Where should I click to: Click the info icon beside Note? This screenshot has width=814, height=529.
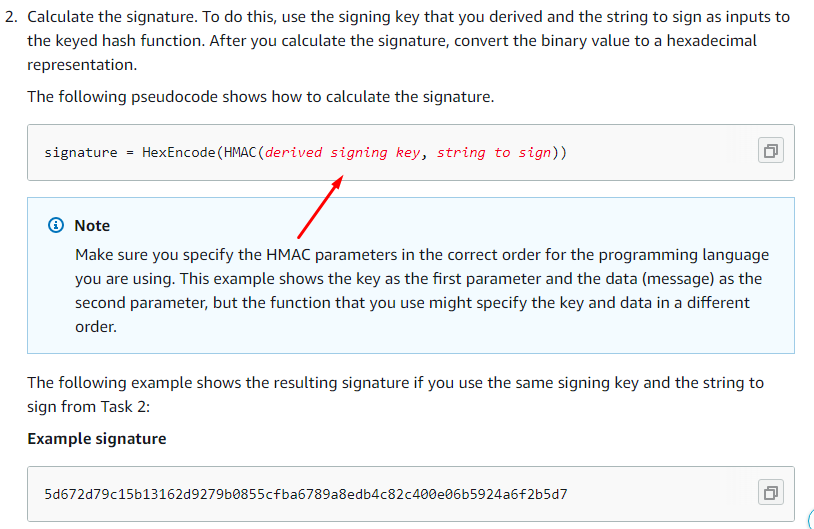[56, 225]
